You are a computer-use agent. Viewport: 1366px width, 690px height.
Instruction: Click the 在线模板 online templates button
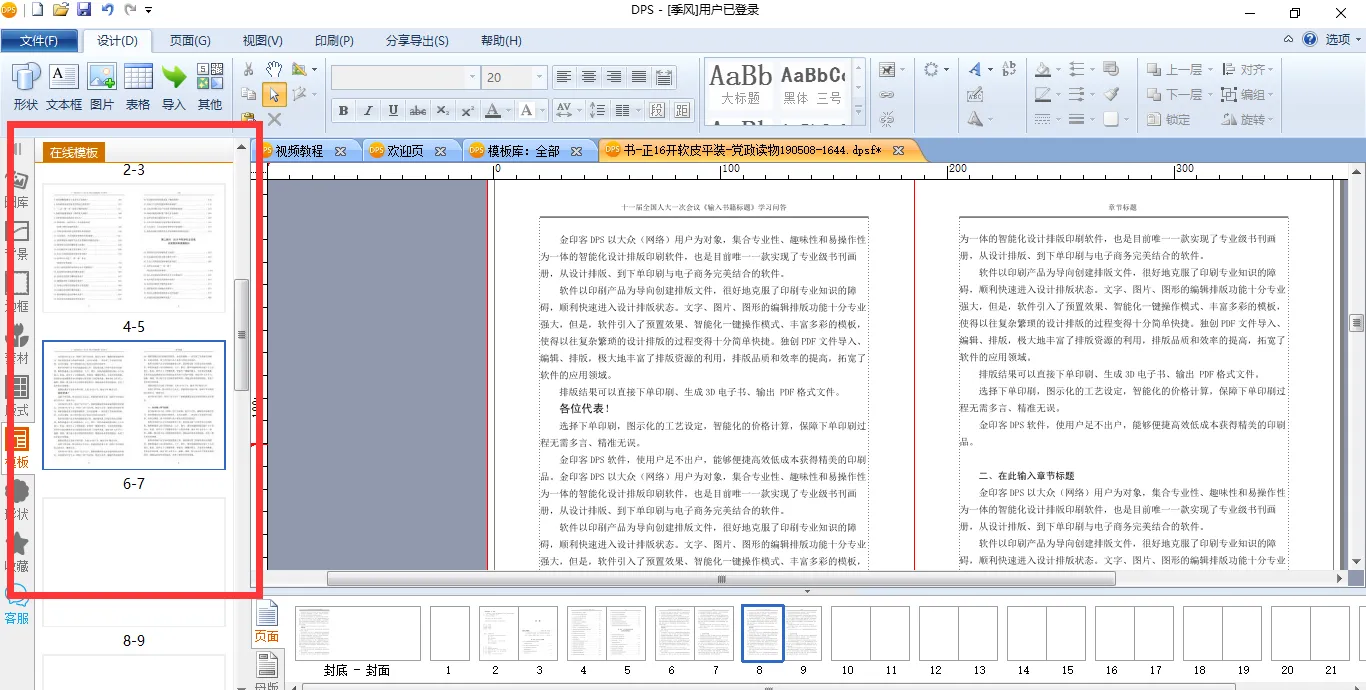coord(75,152)
